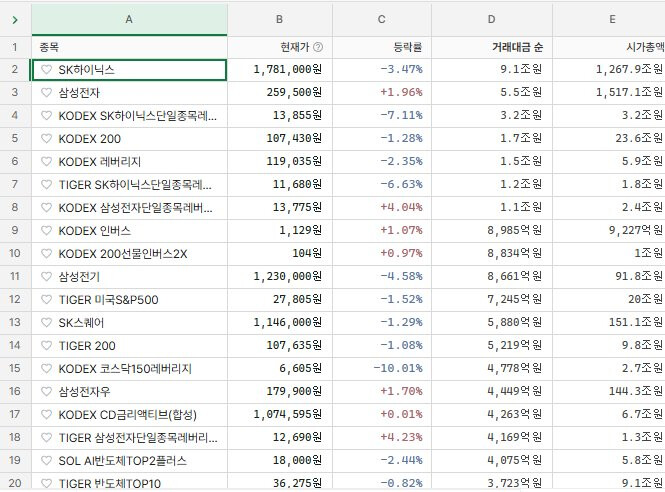Click heart icon beside KODEX 레버리지
Image resolution: width=665 pixels, height=492 pixels.
point(46,161)
